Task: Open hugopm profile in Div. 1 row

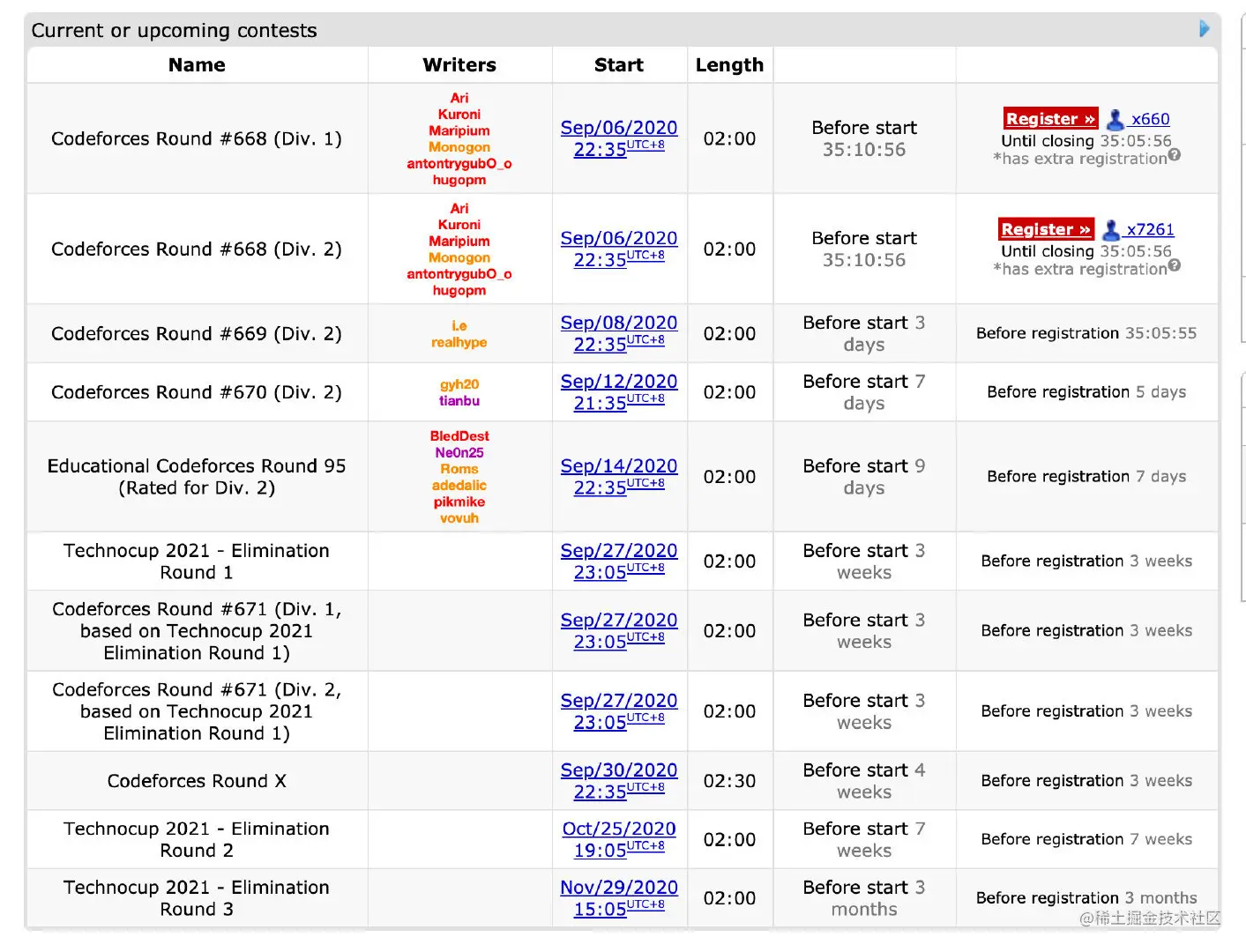Action: pyautogui.click(x=459, y=180)
